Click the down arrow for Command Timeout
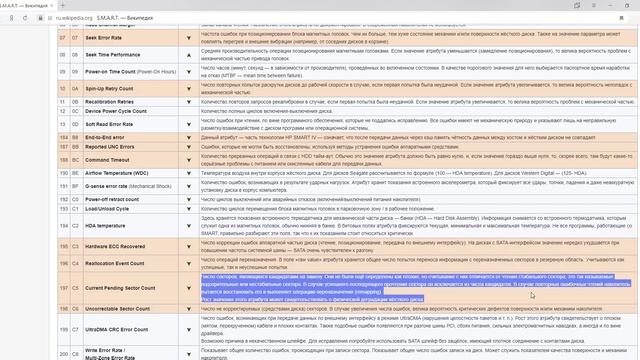 (189, 160)
